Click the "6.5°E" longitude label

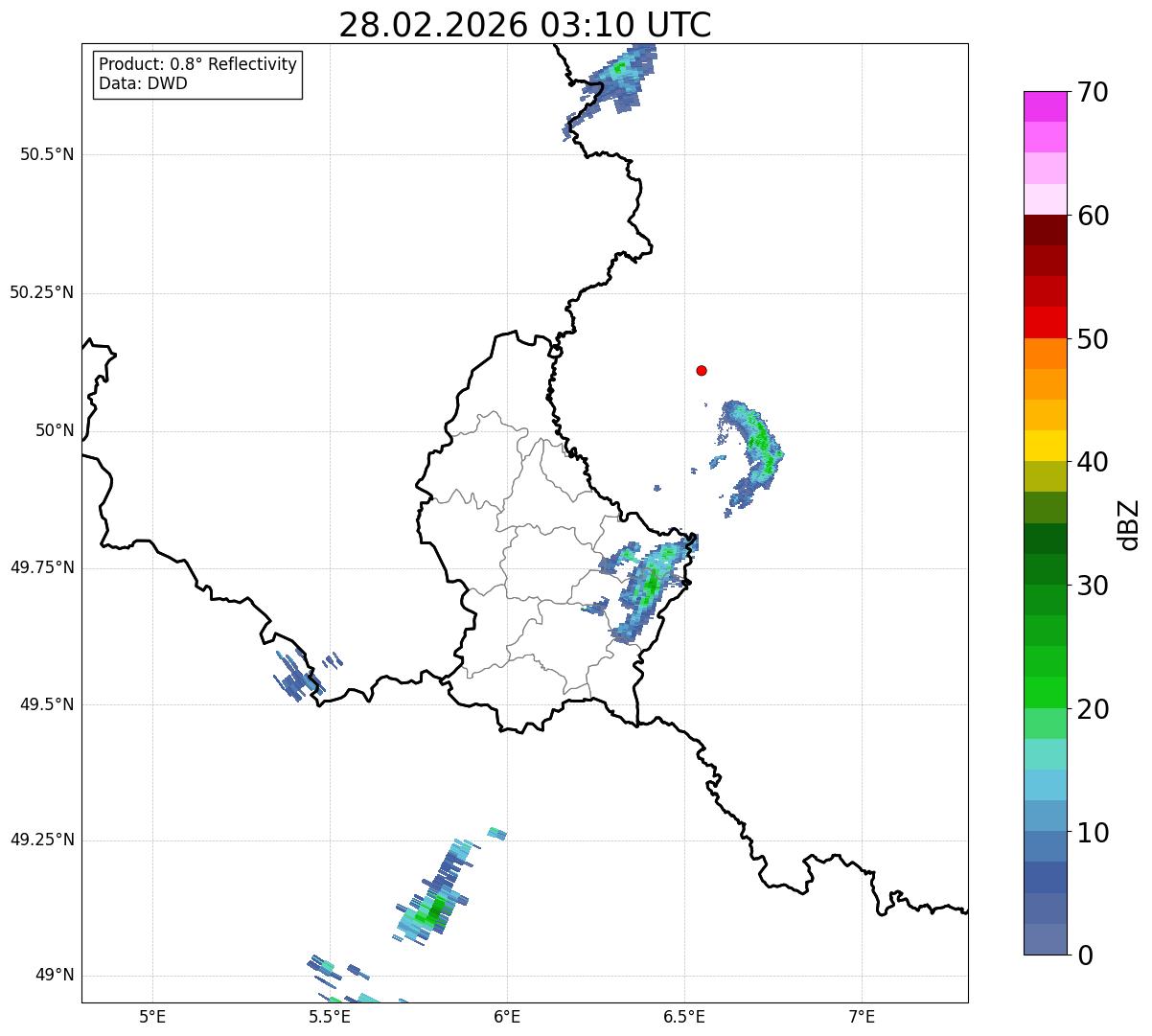(x=684, y=1016)
